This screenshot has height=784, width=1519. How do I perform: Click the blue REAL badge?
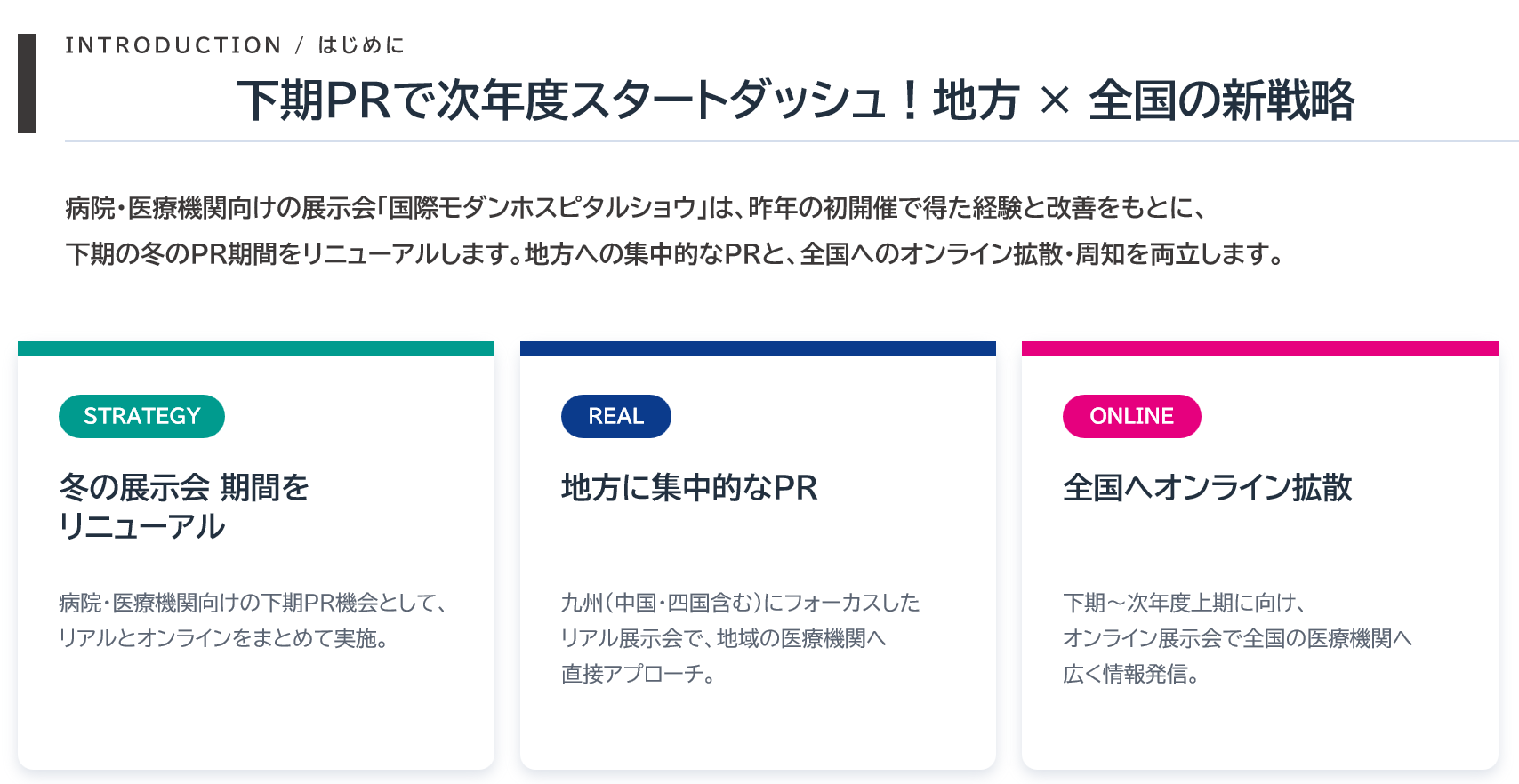click(615, 416)
